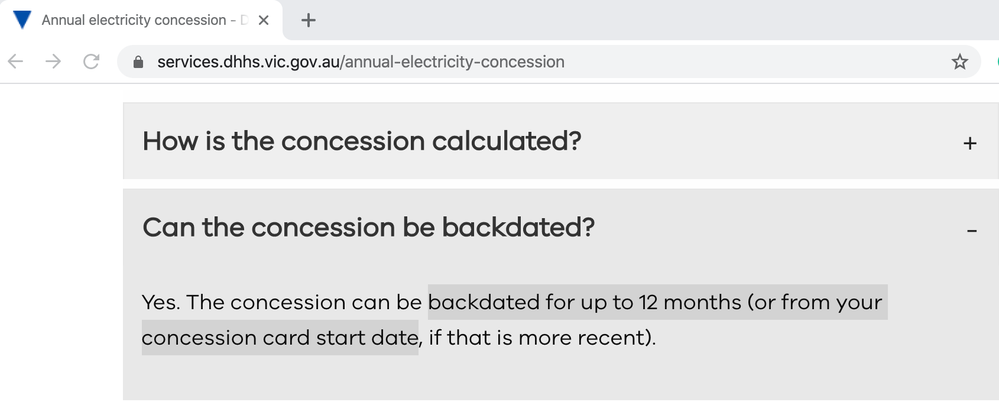
Task: Select the Annual electricity concession tab
Action: pos(140,20)
